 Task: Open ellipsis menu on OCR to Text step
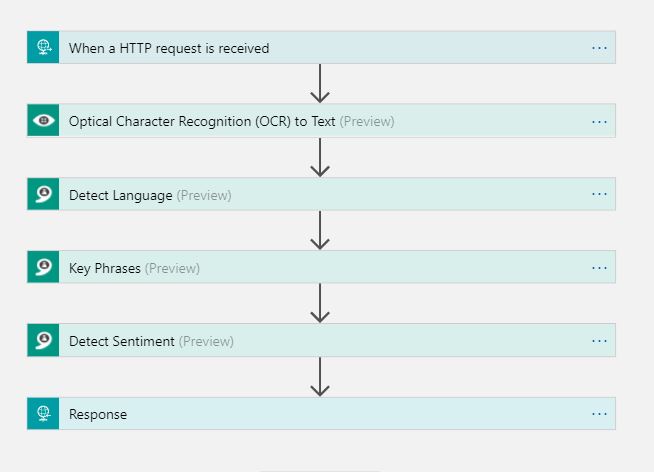(x=599, y=121)
